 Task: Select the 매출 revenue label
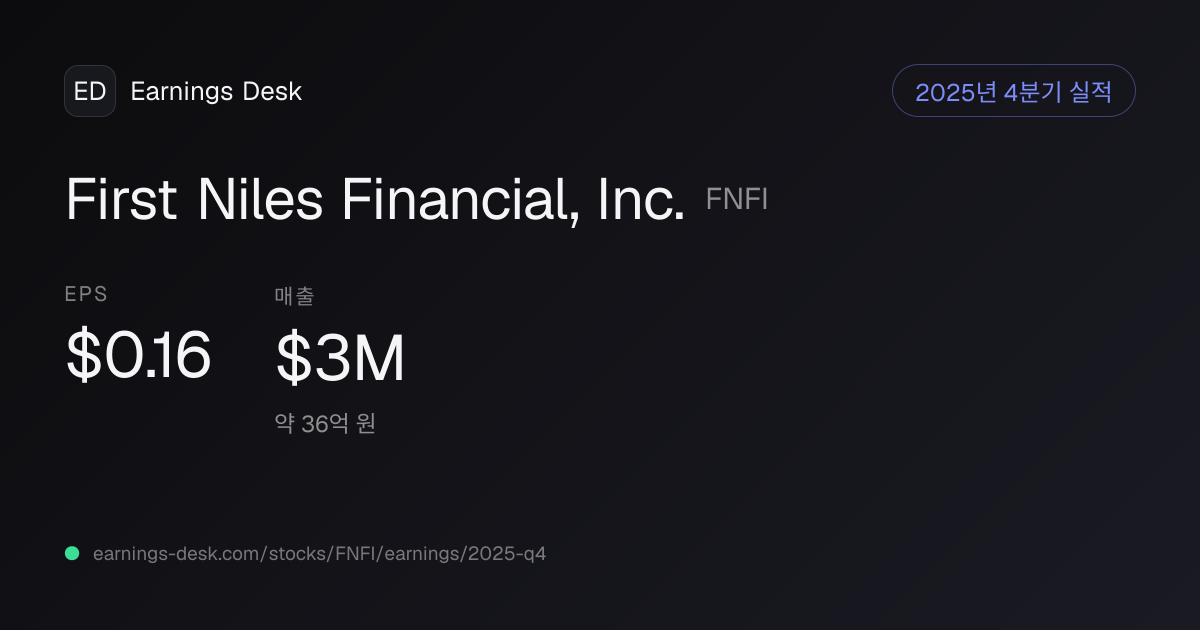[x=295, y=296]
